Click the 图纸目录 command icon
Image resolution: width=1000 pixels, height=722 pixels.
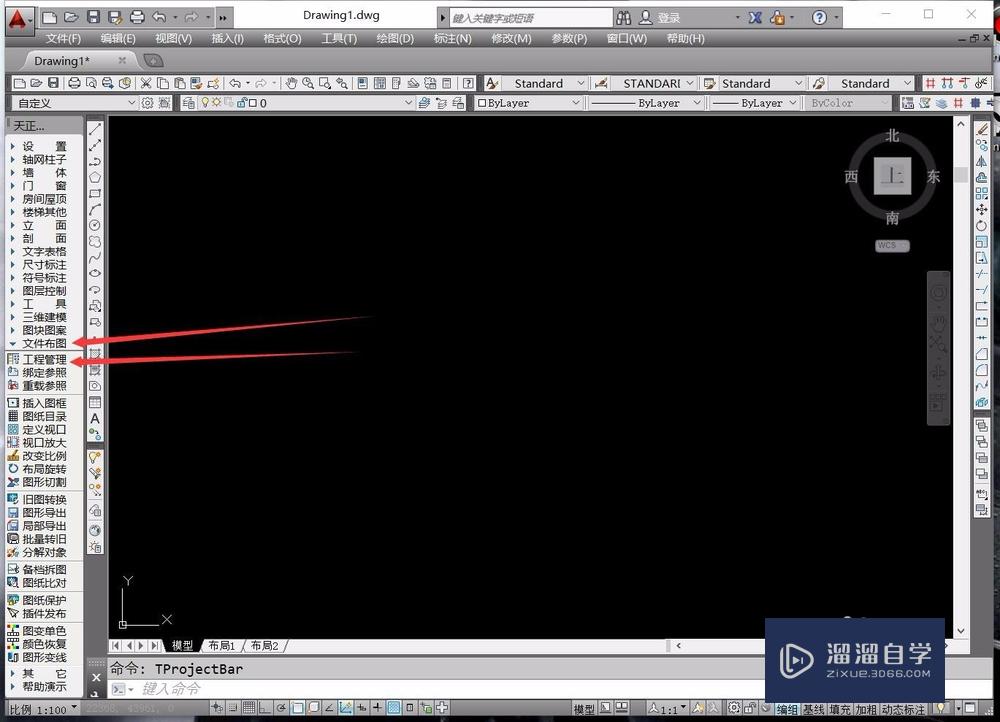tap(13, 416)
